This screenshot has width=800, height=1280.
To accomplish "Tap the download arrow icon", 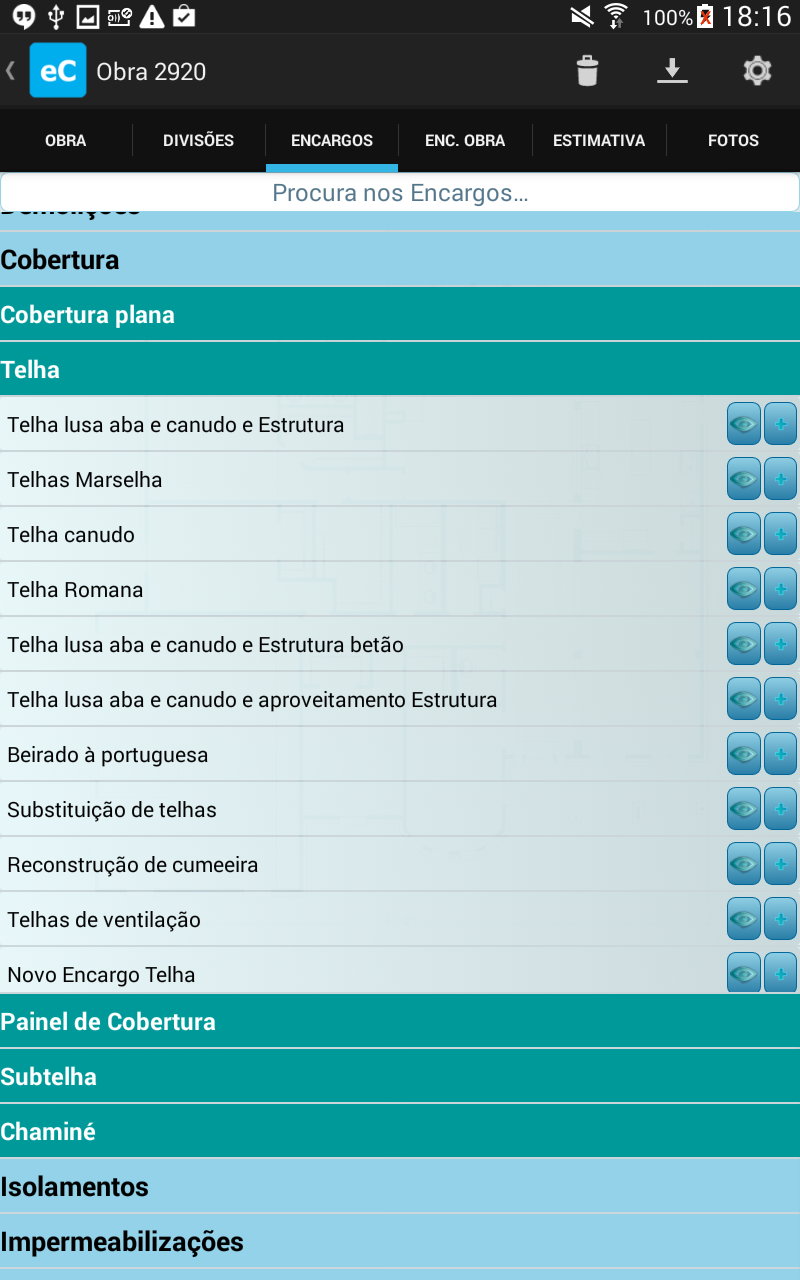I will click(x=672, y=71).
